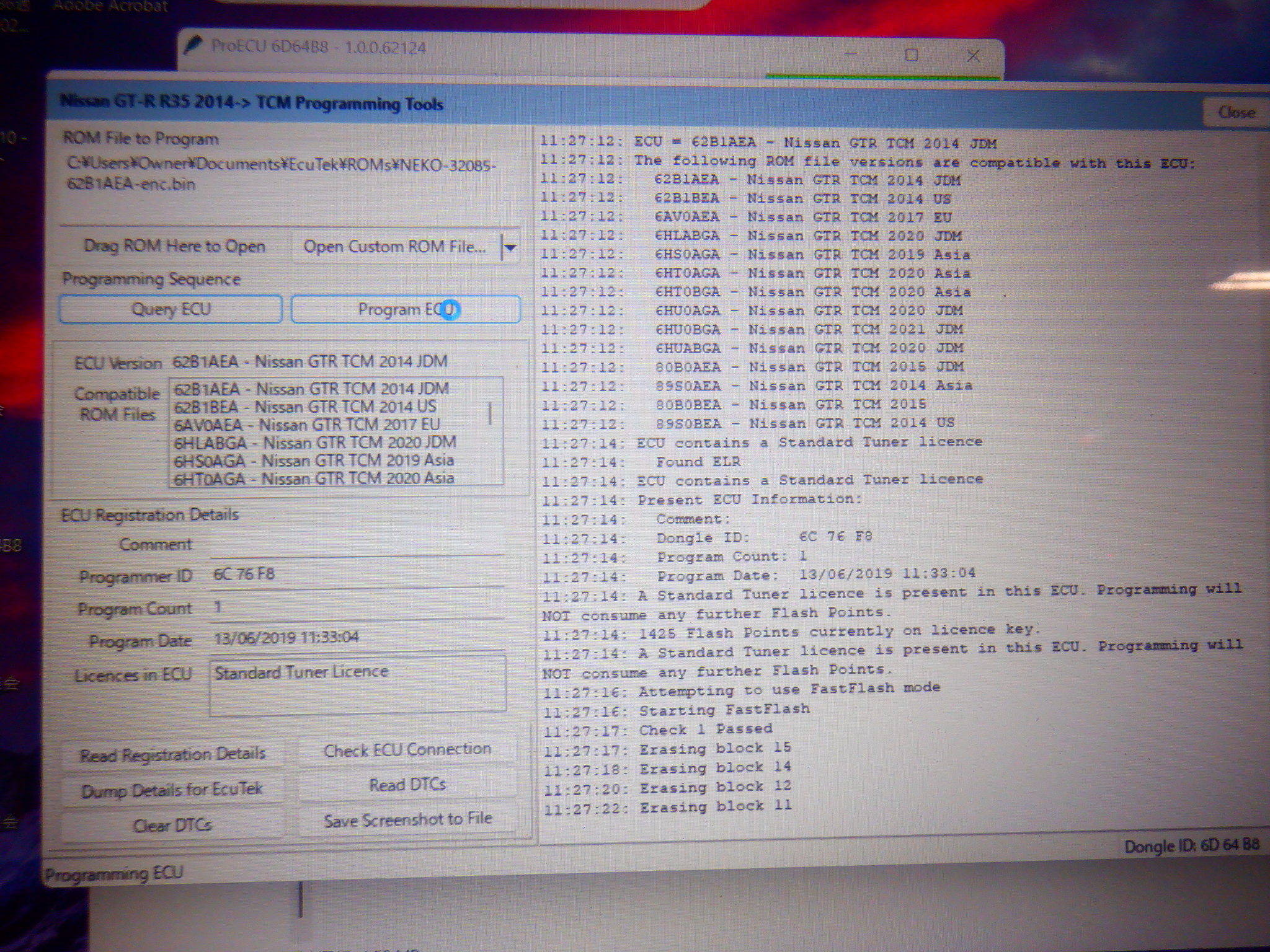
Task: Click the Comment input field
Action: 357,542
